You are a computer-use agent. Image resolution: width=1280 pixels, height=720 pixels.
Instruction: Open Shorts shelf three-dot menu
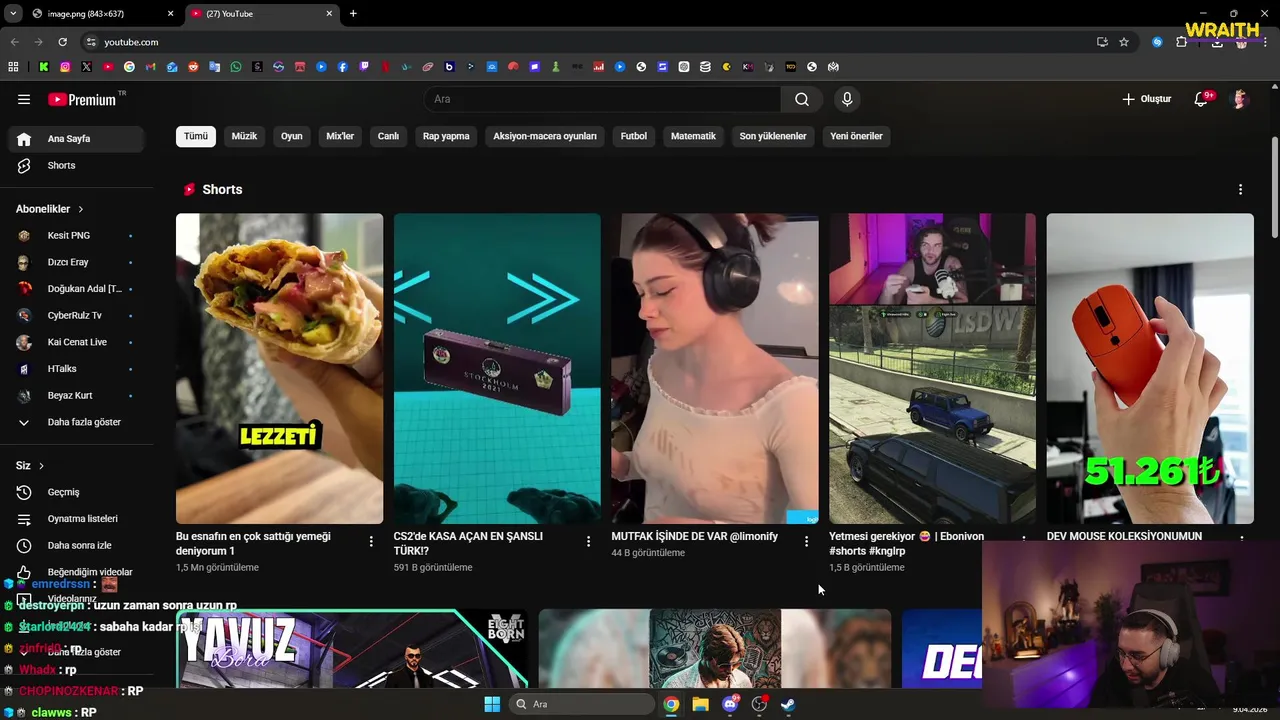1240,189
